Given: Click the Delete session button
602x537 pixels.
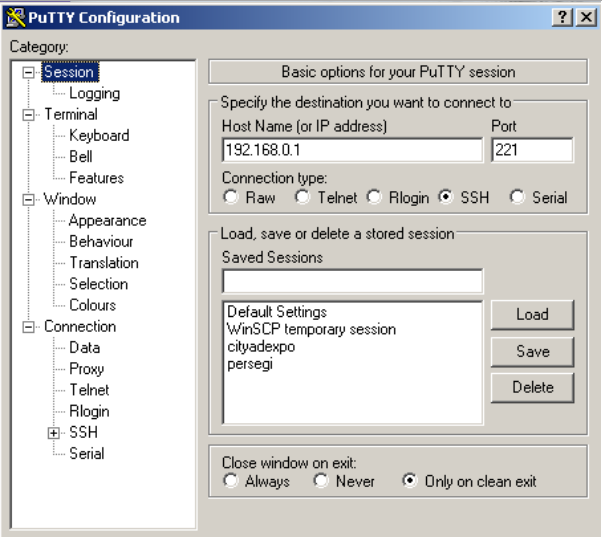Looking at the screenshot, I should click(x=532, y=387).
